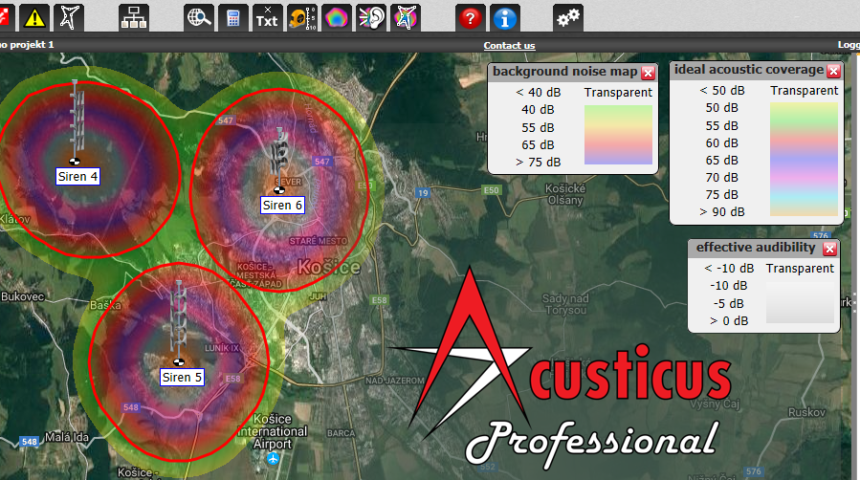This screenshot has width=860, height=480.
Task: Toggle the Txt labels icon
Action: point(267,18)
